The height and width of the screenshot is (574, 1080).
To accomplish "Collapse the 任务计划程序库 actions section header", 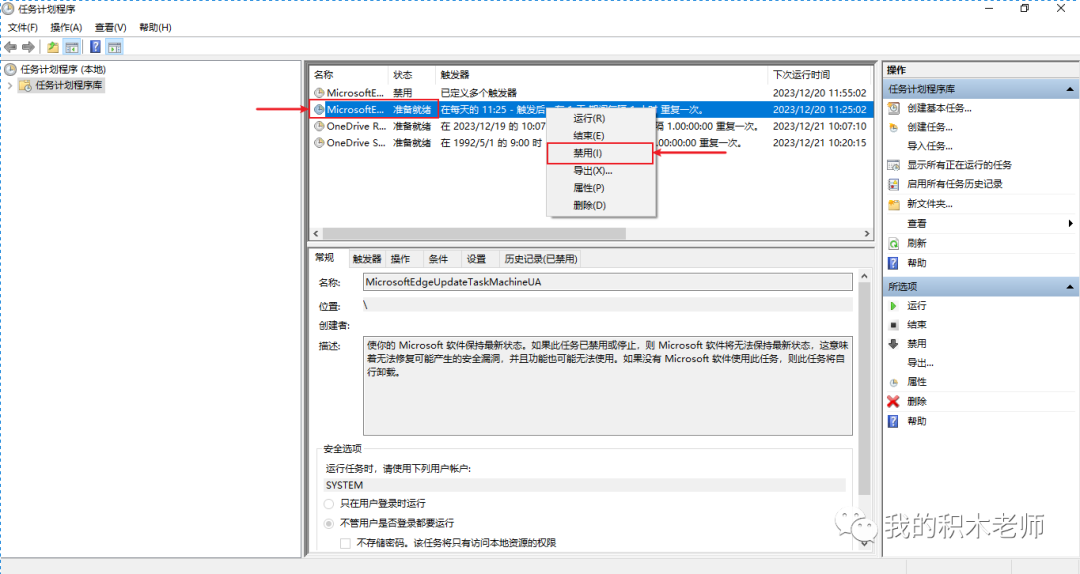I will [x=1070, y=89].
